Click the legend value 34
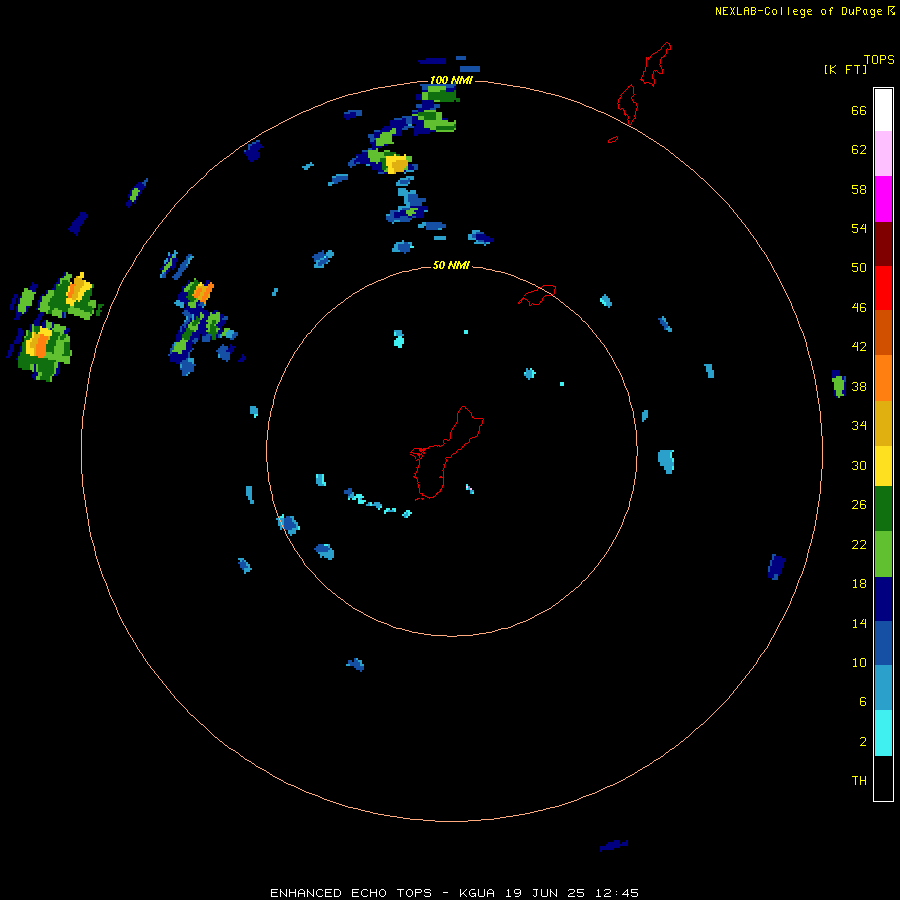This screenshot has height=900, width=900. pos(859,426)
